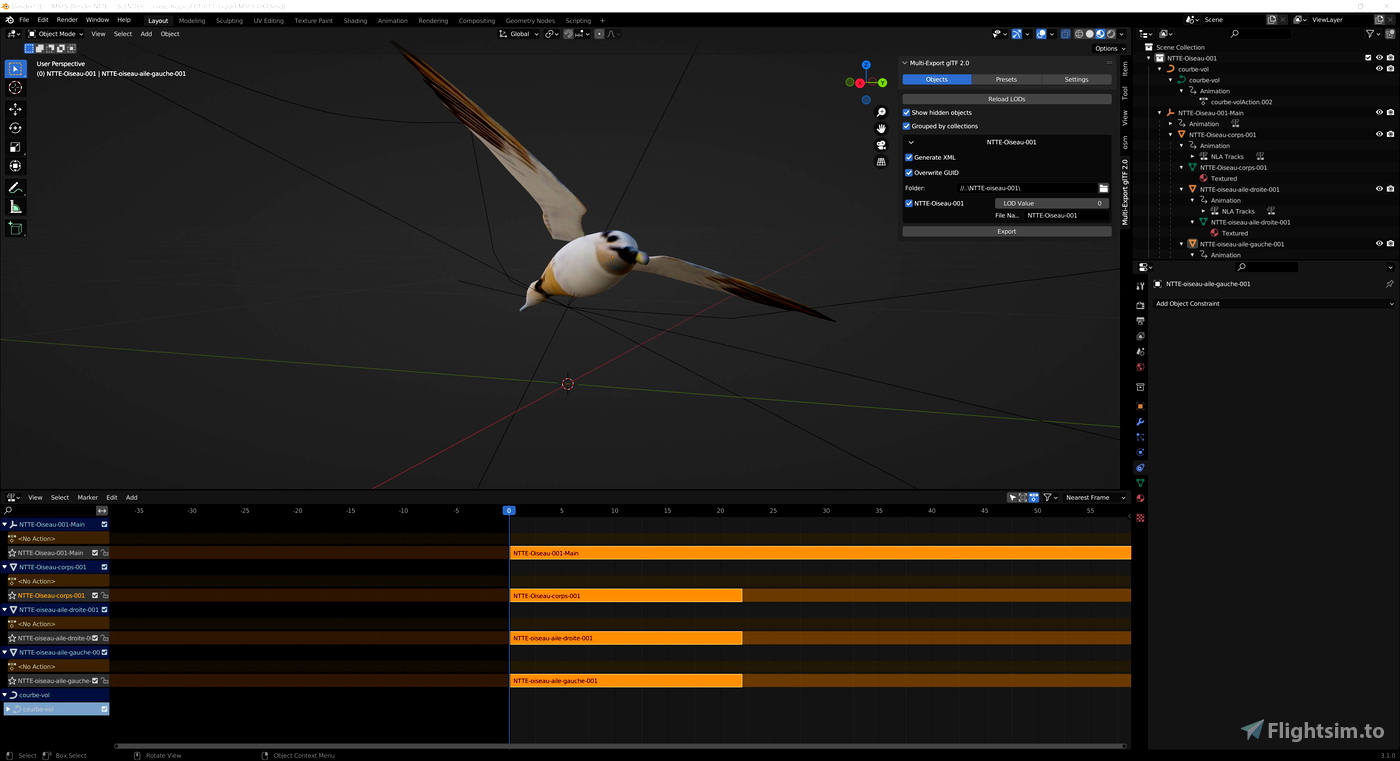Switch to the Presets tab
This screenshot has height=761, width=1400.
(x=1006, y=79)
